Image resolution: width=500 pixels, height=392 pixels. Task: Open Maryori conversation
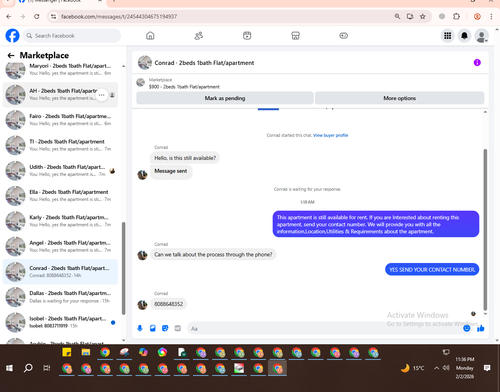pyautogui.click(x=60, y=69)
